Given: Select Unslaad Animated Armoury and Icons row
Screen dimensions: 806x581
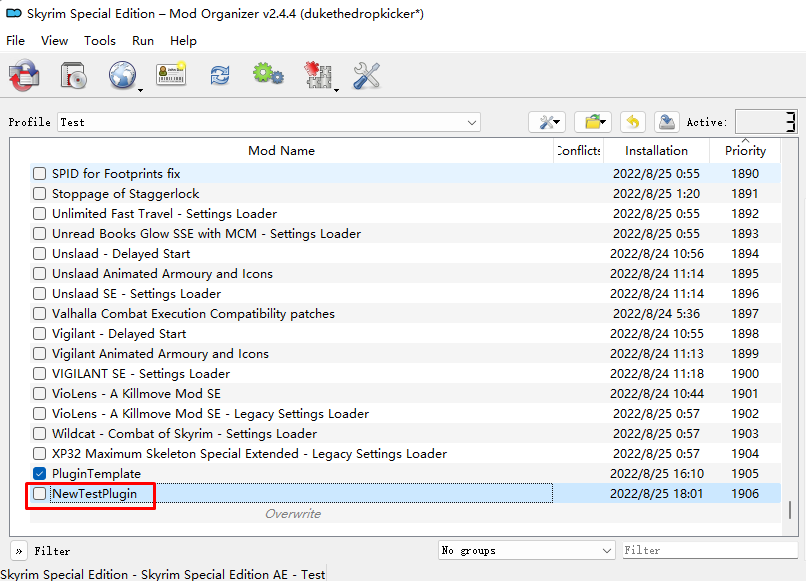Looking at the screenshot, I should [x=406, y=274].
